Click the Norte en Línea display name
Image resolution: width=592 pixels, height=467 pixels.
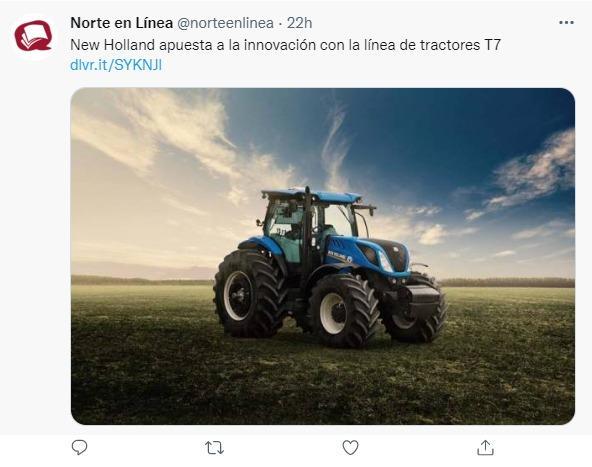[x=122, y=23]
